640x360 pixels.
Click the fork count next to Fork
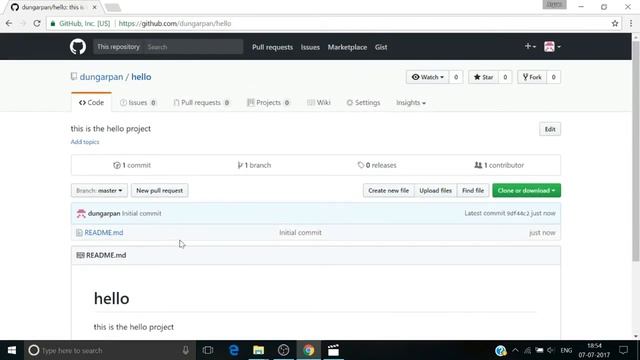pos(553,77)
